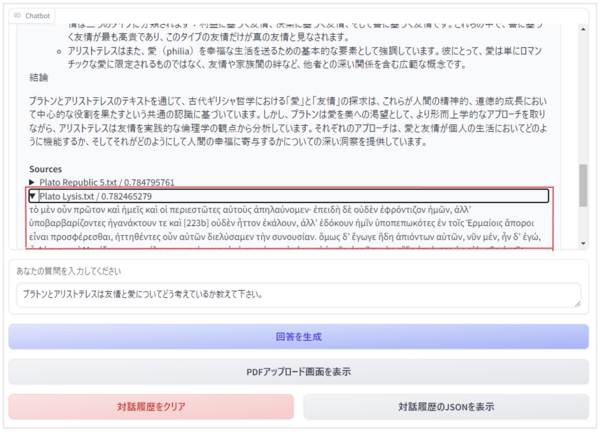
Task: Click the bullet starting アリストテレスはまた、愛
Action: 305,57
